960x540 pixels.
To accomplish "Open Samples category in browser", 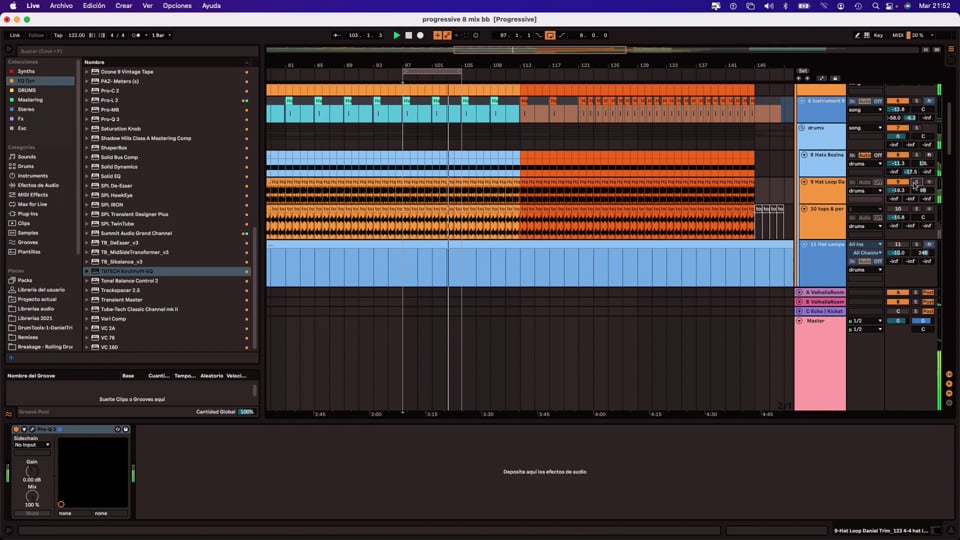I will click(28, 233).
